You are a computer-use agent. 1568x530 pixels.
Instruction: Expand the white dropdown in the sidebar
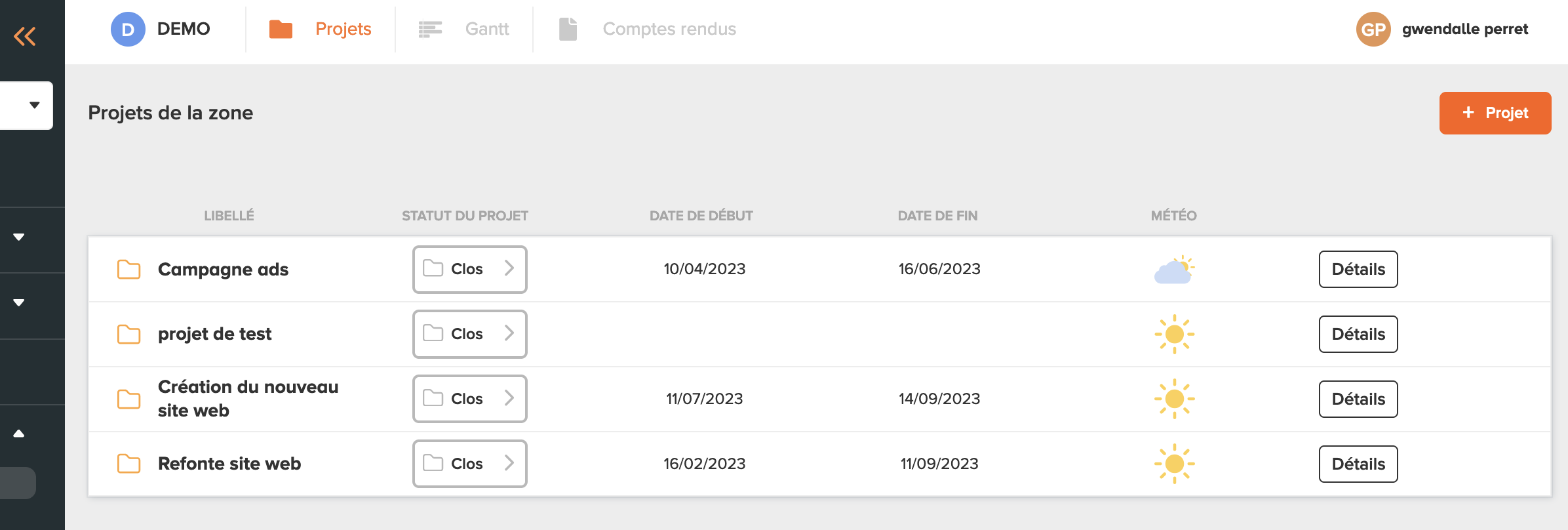pos(26,105)
